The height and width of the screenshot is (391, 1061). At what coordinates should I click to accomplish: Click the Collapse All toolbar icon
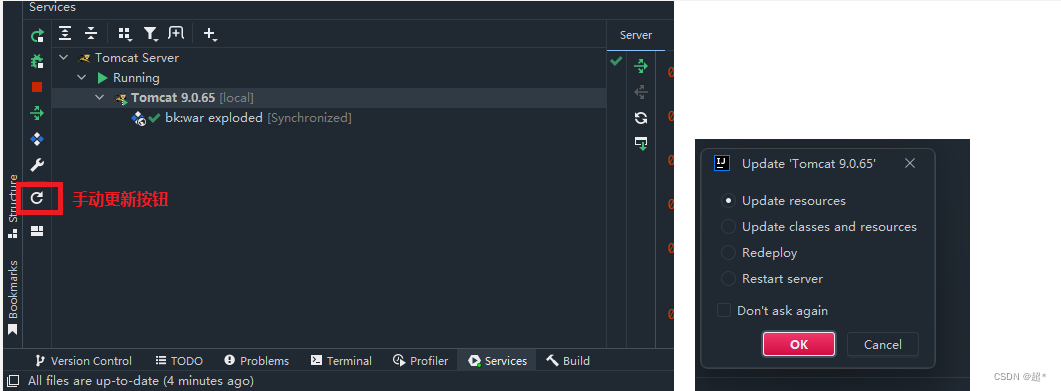(91, 33)
